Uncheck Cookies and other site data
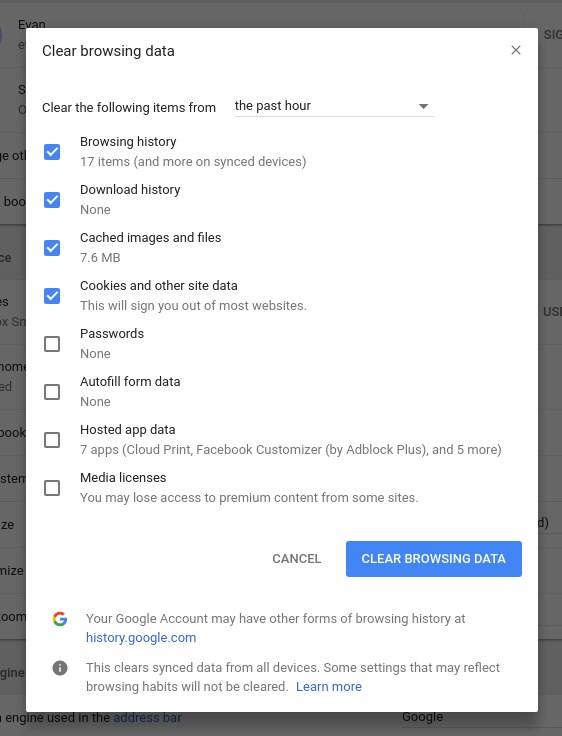This screenshot has height=736, width=562. 52,296
